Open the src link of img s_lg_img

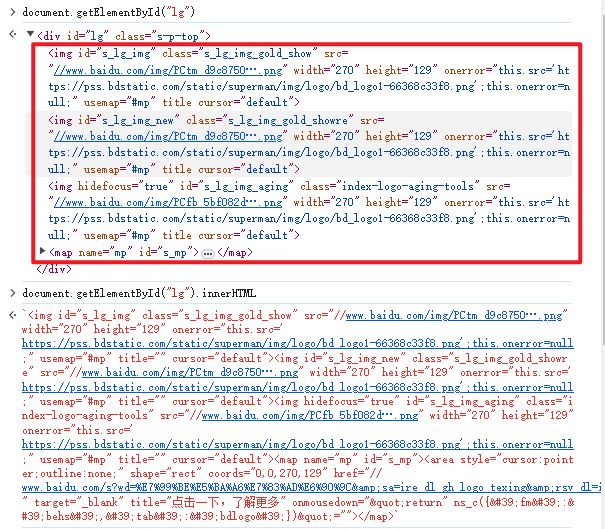click(140, 71)
